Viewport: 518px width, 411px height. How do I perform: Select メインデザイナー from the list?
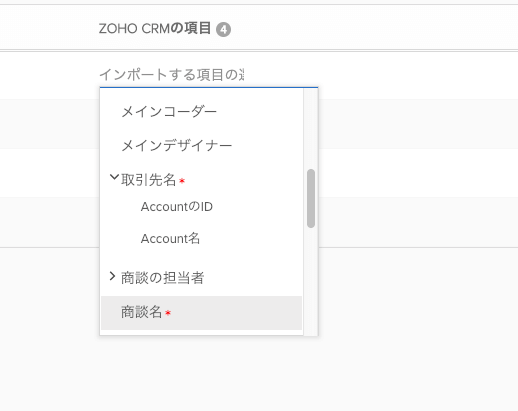(x=177, y=146)
